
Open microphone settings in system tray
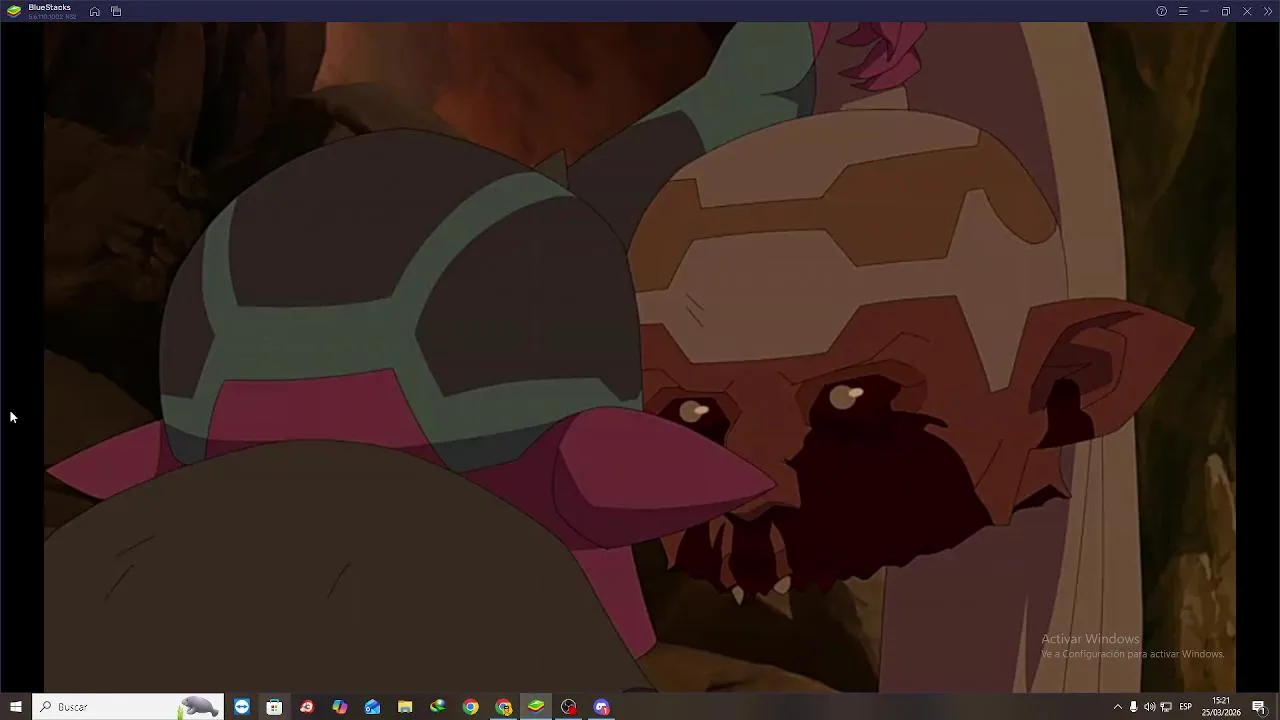(x=1133, y=707)
